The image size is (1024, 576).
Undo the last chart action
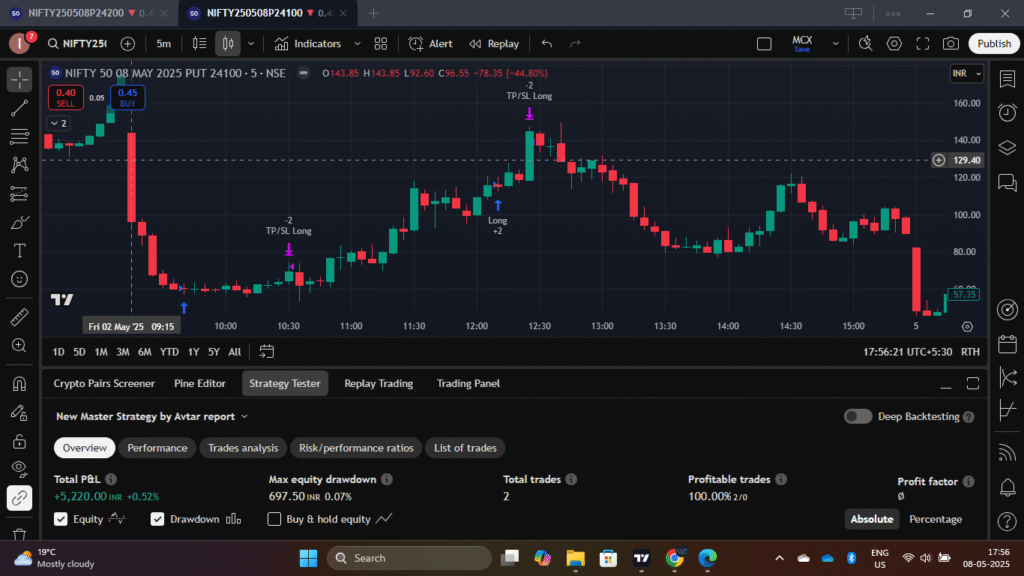547,44
